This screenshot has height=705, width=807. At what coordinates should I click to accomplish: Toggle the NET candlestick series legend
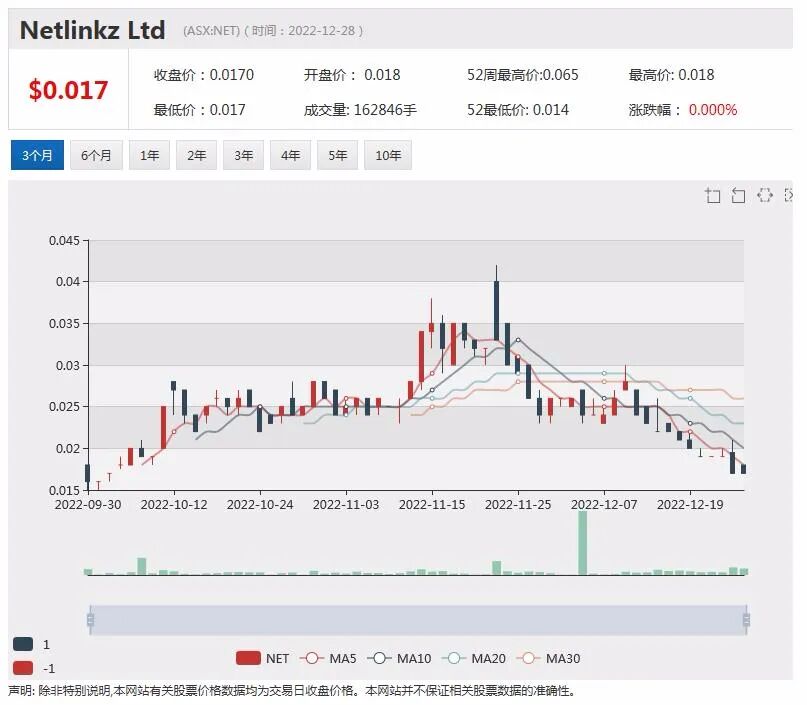[x=262, y=658]
